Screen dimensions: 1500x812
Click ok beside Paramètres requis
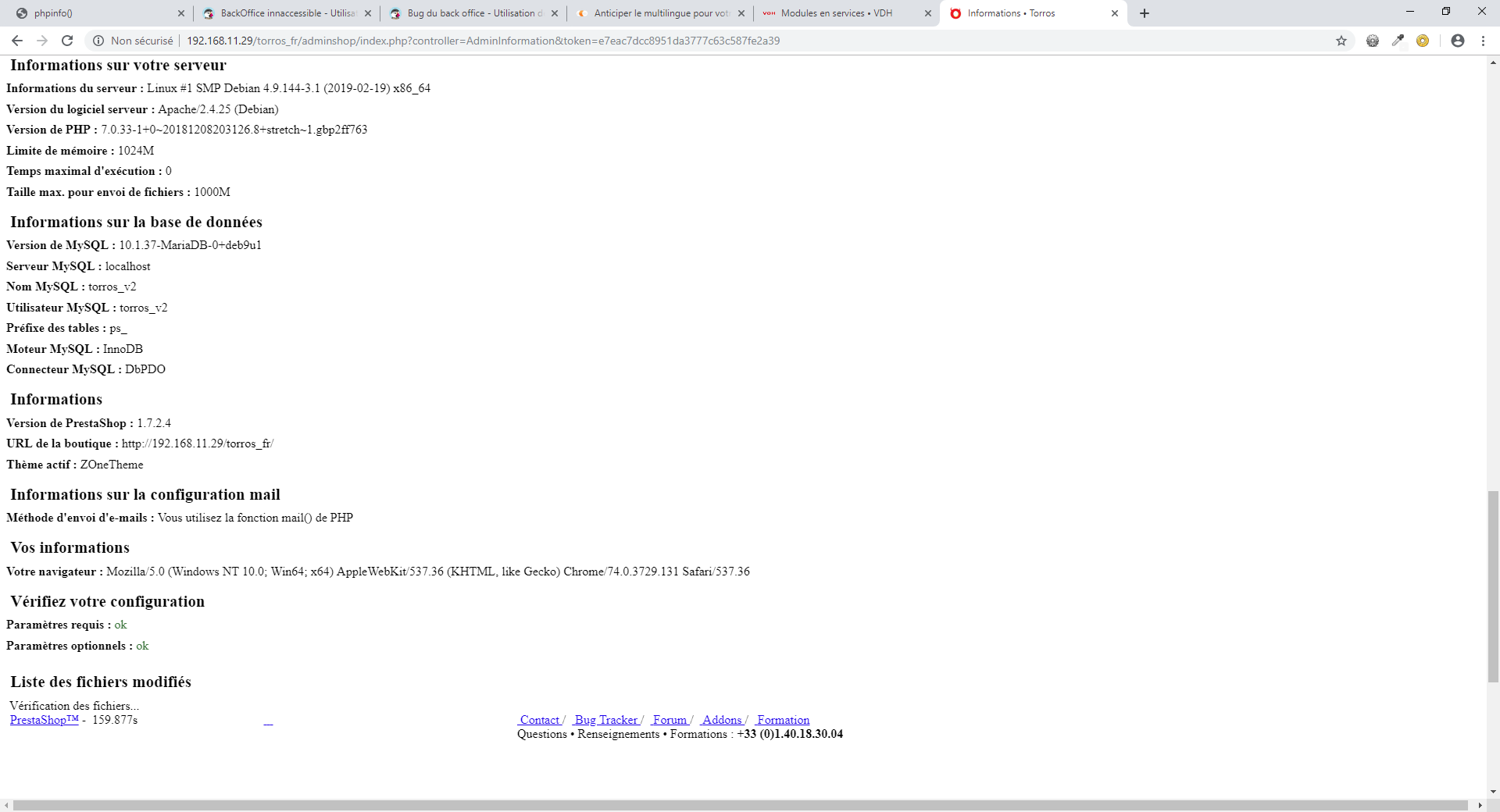[x=120, y=625]
